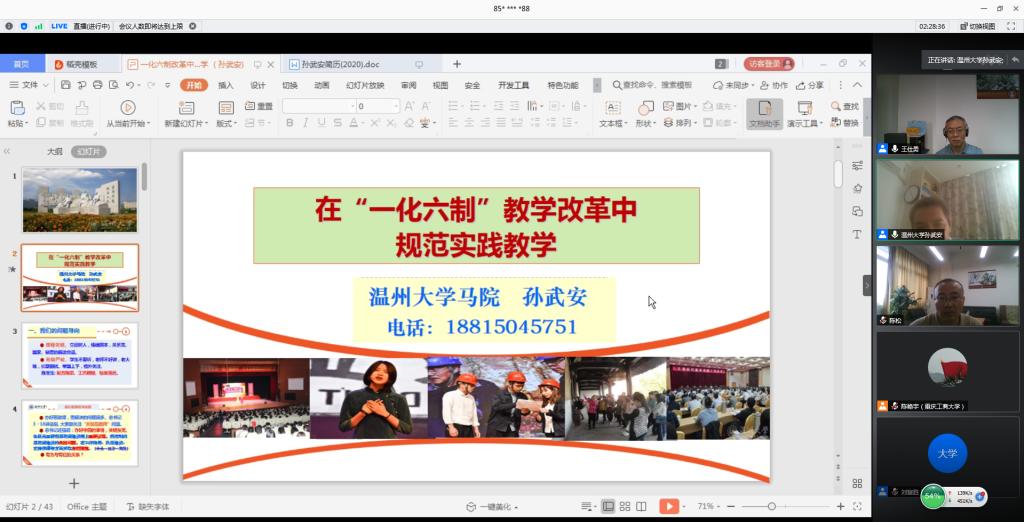Switch to the 孙武安简历(2020).doc document tab
The image size is (1024, 522).
[x=340, y=64]
